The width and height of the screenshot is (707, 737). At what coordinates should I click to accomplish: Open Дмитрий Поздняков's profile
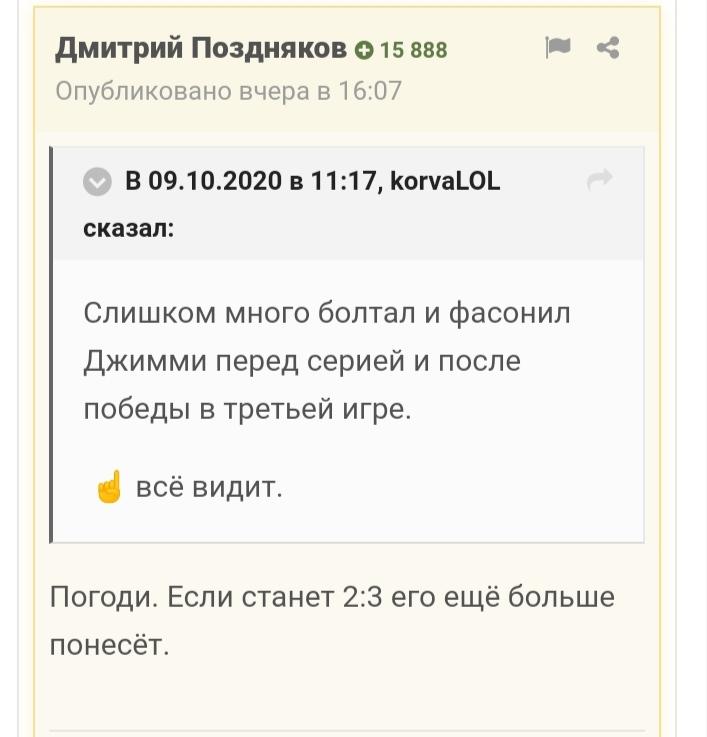click(x=201, y=48)
